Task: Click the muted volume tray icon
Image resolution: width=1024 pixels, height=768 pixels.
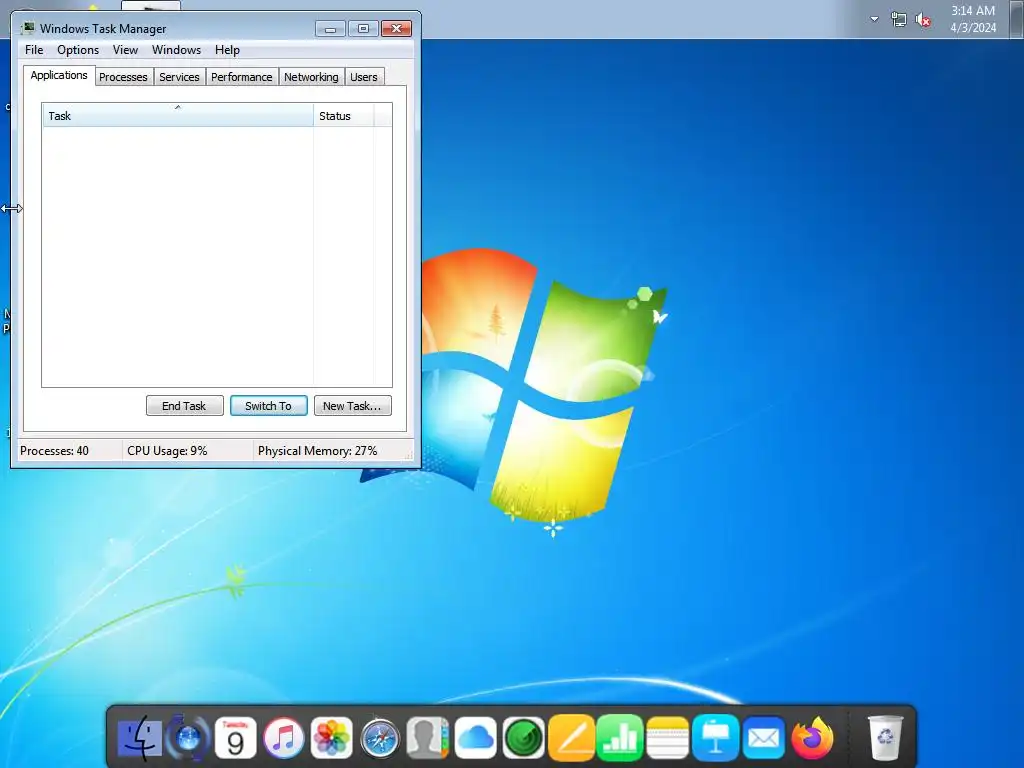Action: [923, 20]
